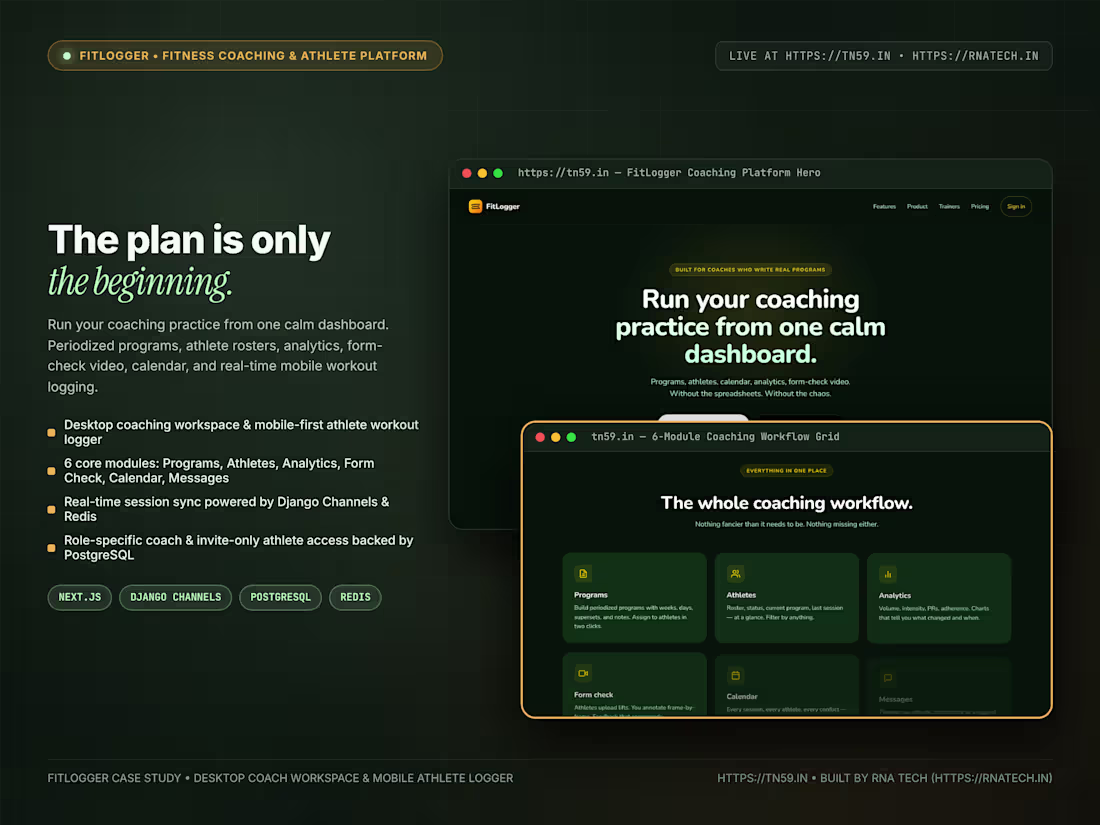1100x825 pixels.
Task: Click yellow minimize dot in Hero window
Action: pos(482,173)
